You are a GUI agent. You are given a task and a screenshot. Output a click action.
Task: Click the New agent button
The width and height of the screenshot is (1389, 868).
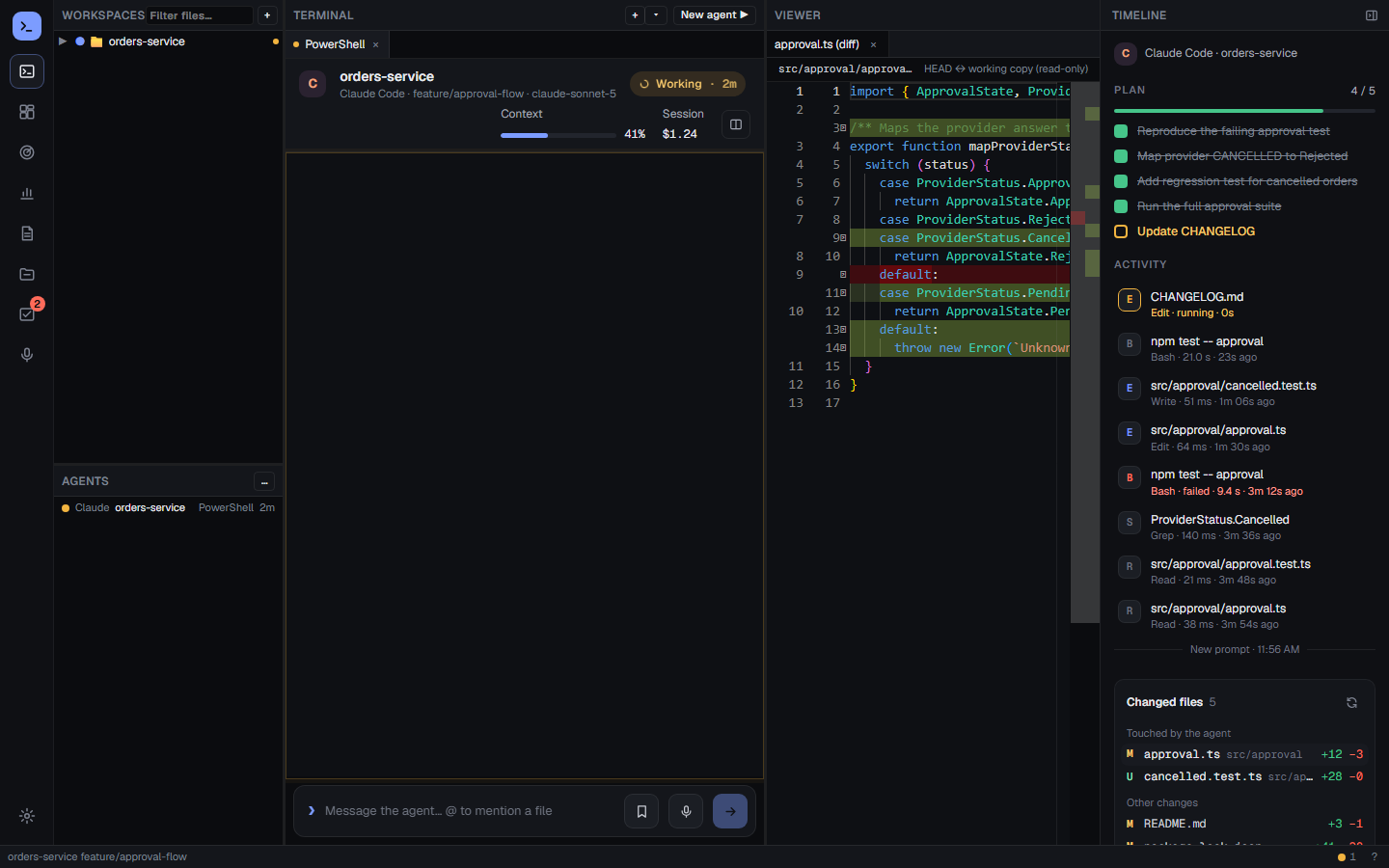coord(714,15)
